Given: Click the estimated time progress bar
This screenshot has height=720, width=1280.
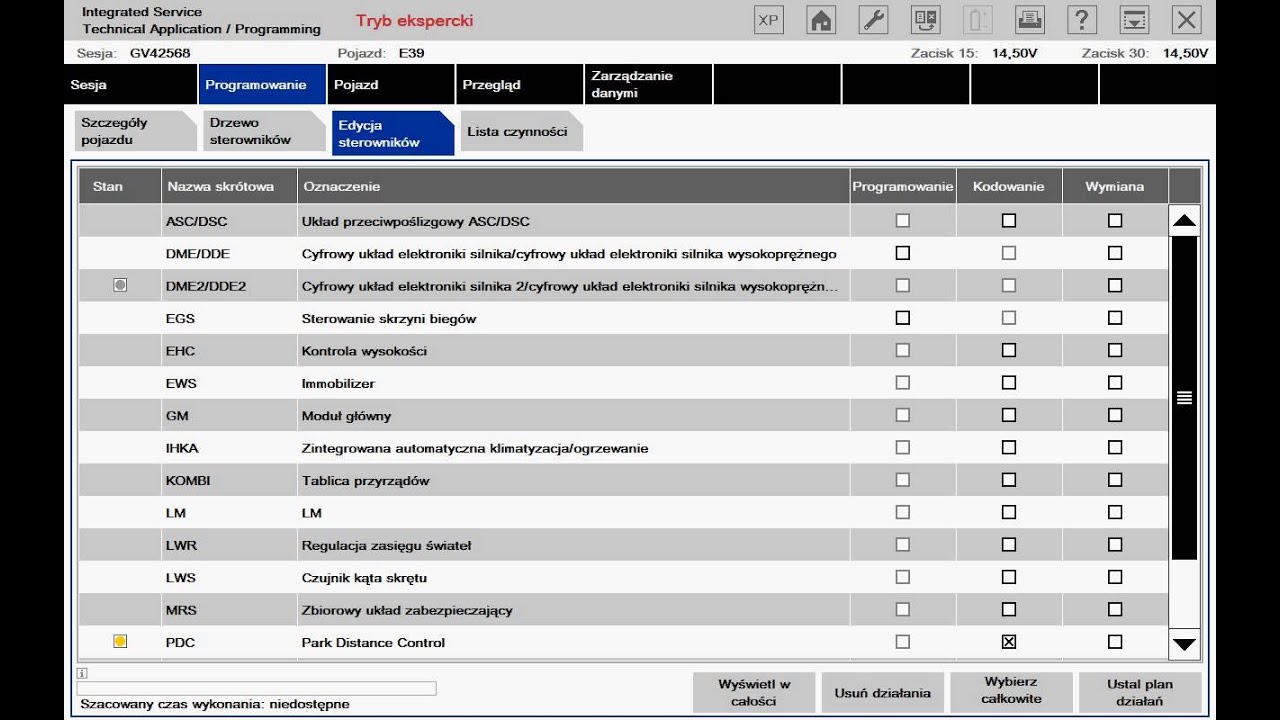Looking at the screenshot, I should pos(258,688).
